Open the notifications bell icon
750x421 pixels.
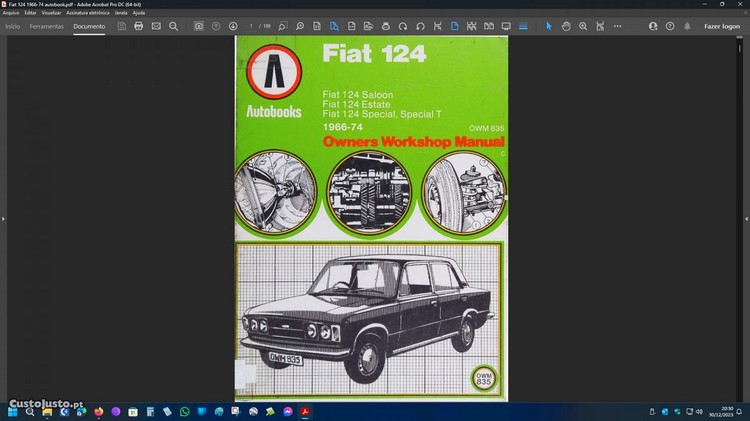(x=686, y=26)
